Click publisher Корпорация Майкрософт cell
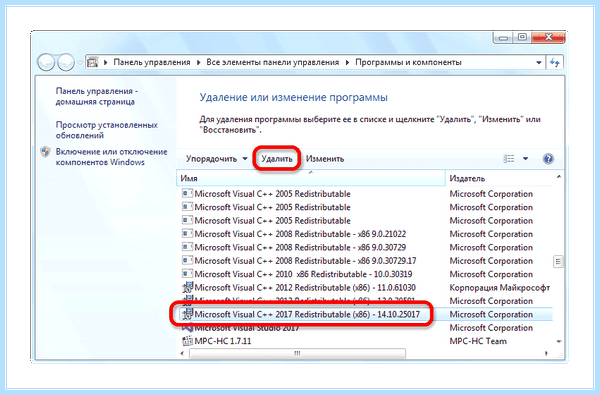The height and width of the screenshot is (395, 600). point(499,287)
